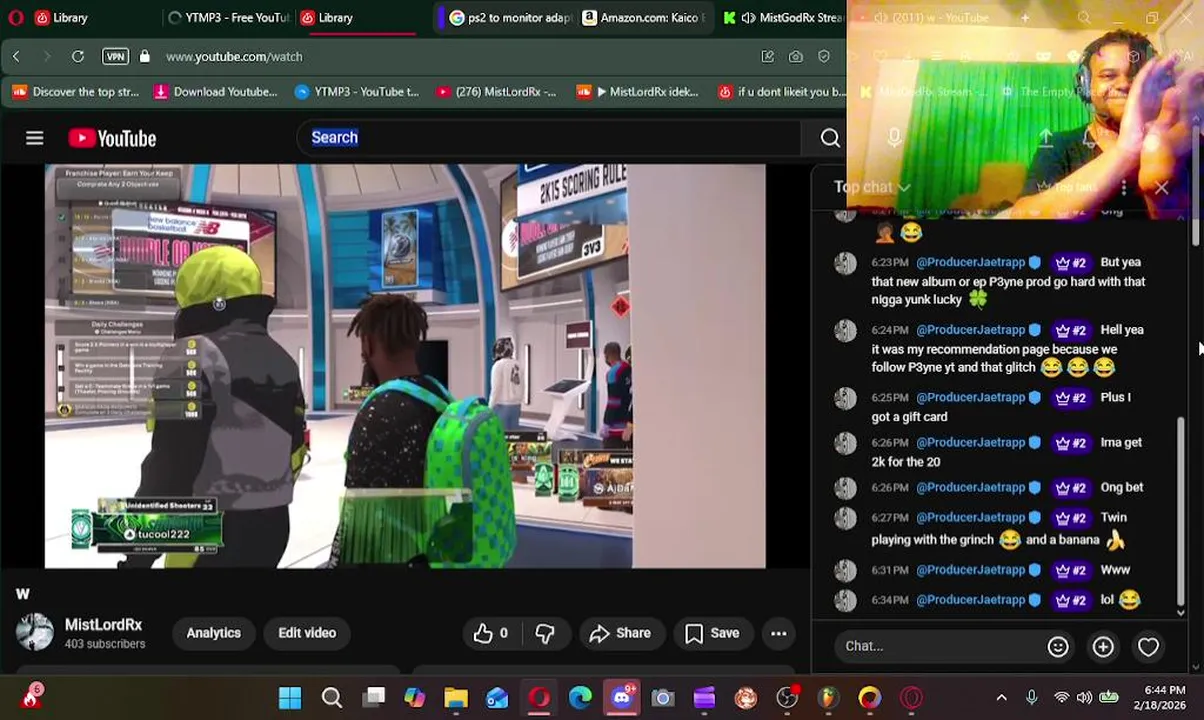
Task: Close the live chat panel
Action: (1161, 187)
